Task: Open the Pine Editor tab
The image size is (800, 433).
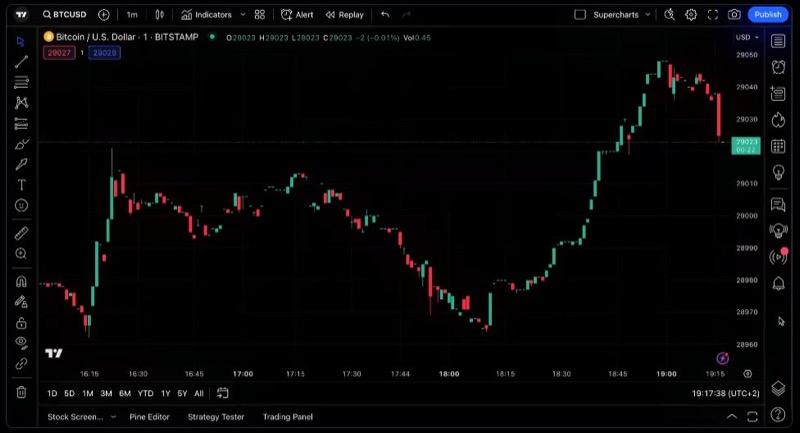Action: [x=151, y=417]
